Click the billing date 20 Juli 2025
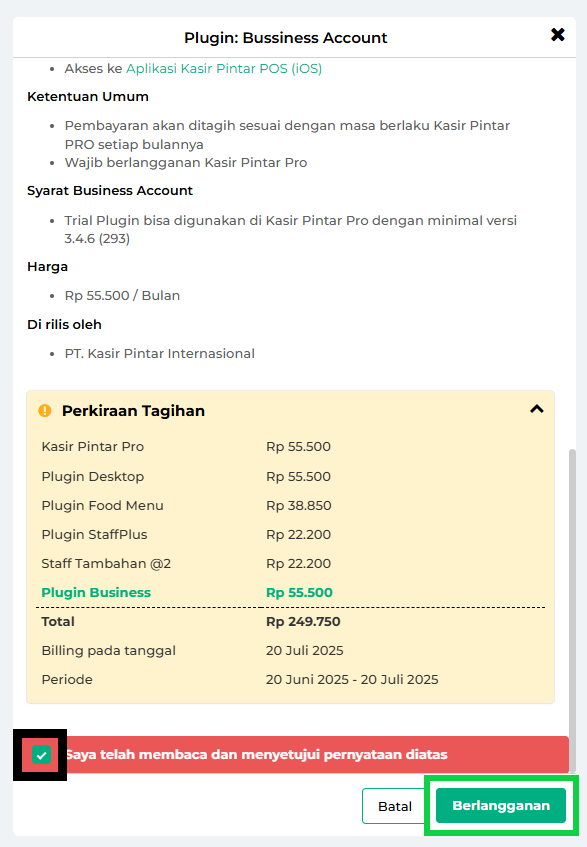This screenshot has height=847, width=587. [x=305, y=650]
